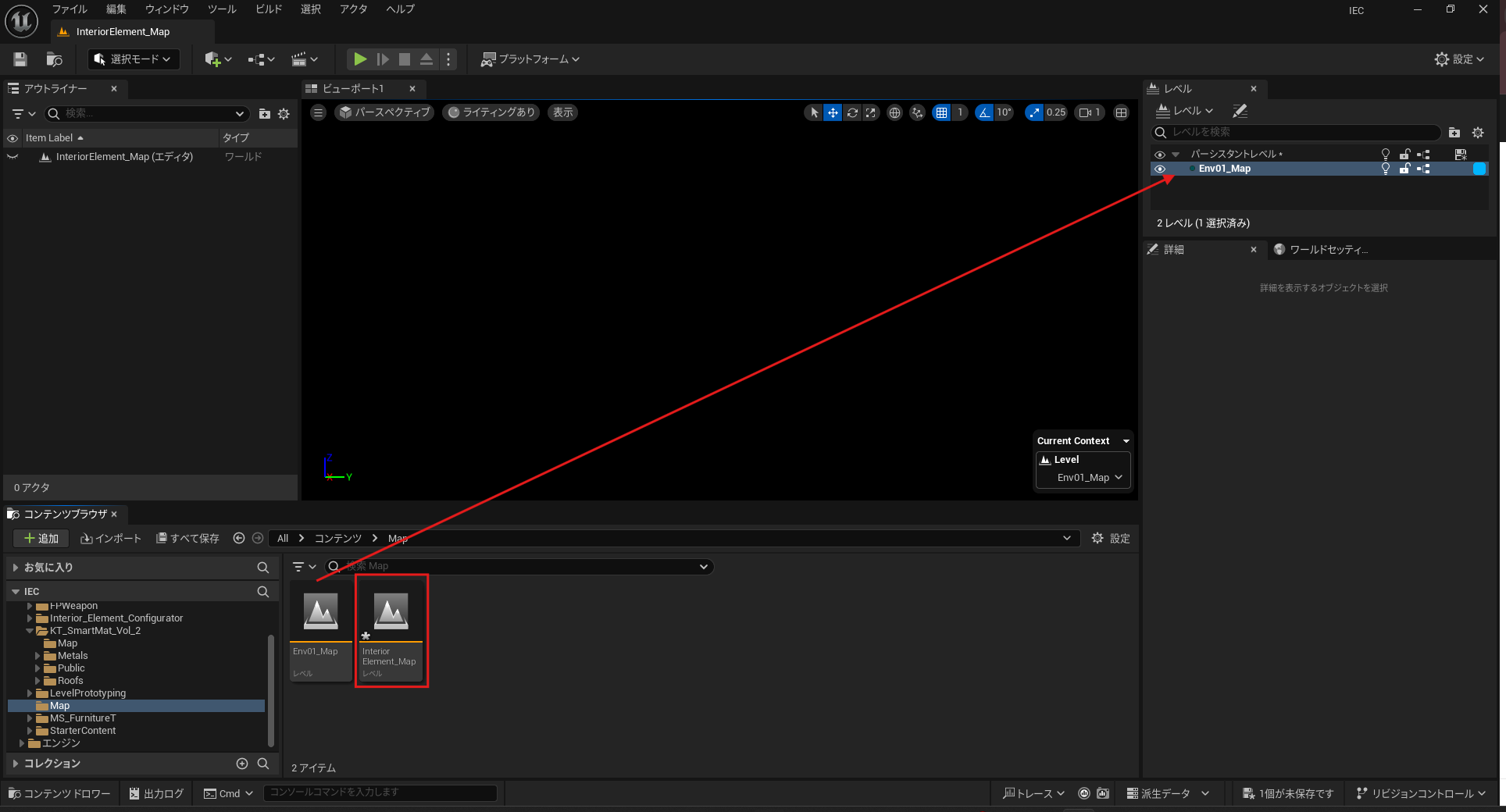Click the green Play button in toolbar
Viewport: 1506px width, 812px height.
coord(359,59)
